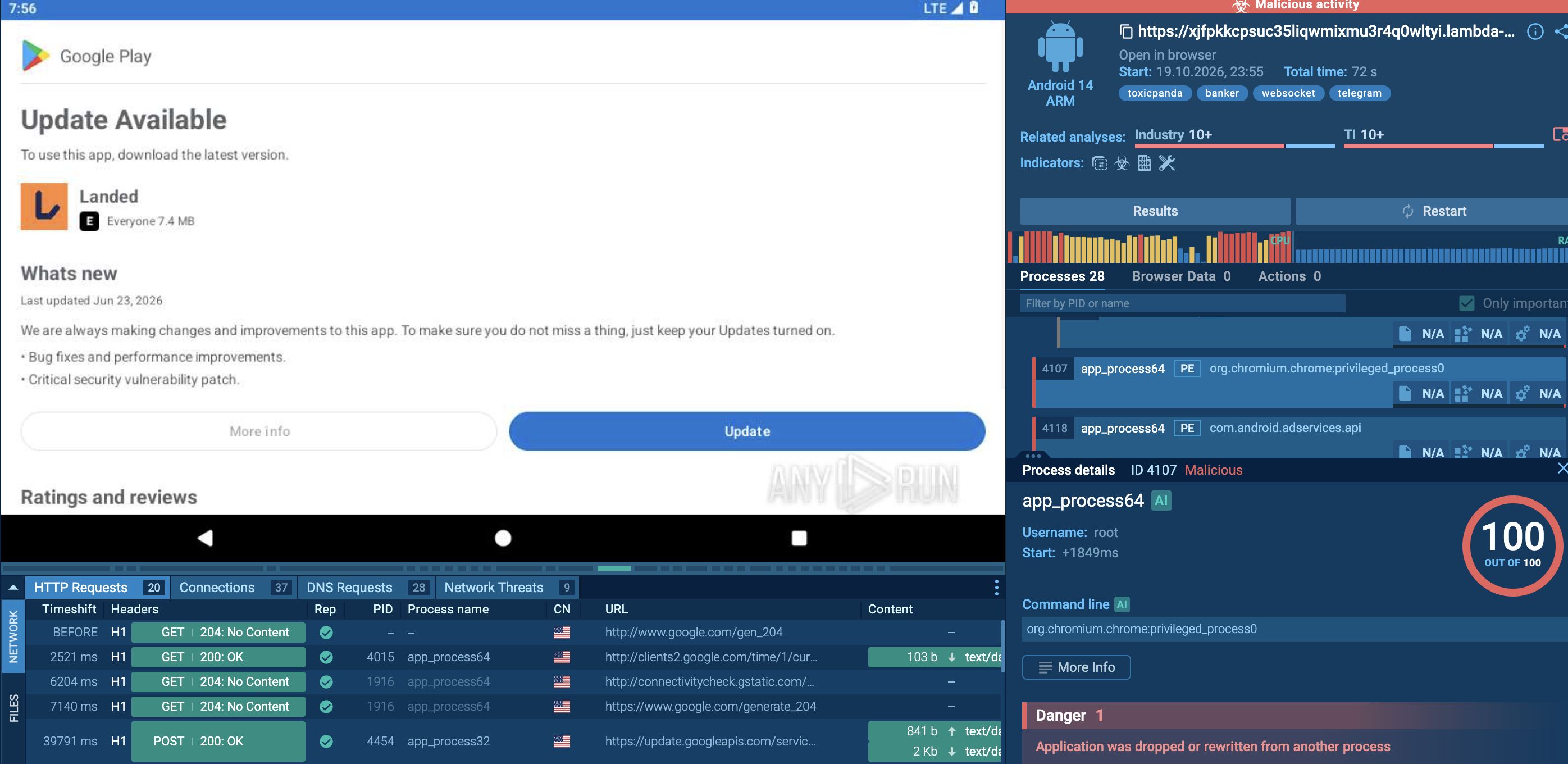The image size is (1568, 764).
Task: Click the PE badge of process 4107
Action: [1186, 369]
